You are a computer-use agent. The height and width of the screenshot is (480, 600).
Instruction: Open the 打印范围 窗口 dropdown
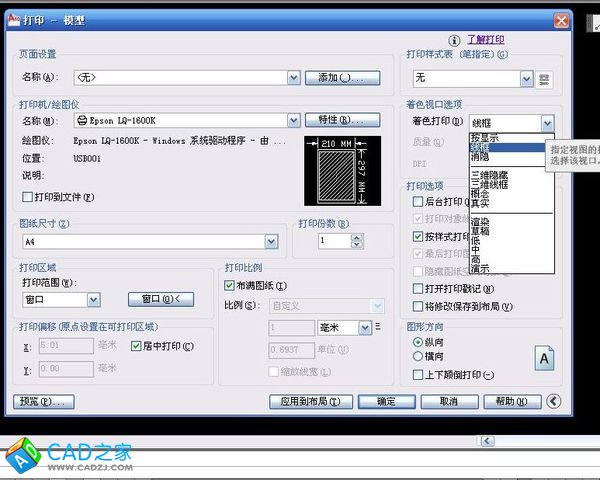tap(93, 299)
